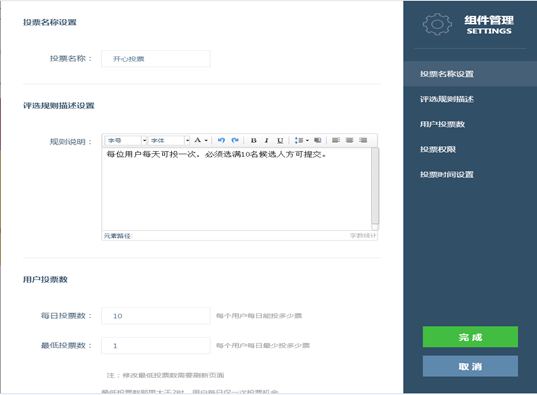The width and height of the screenshot is (537, 395).
Task: Align text left in rule editor
Action: coord(336,140)
